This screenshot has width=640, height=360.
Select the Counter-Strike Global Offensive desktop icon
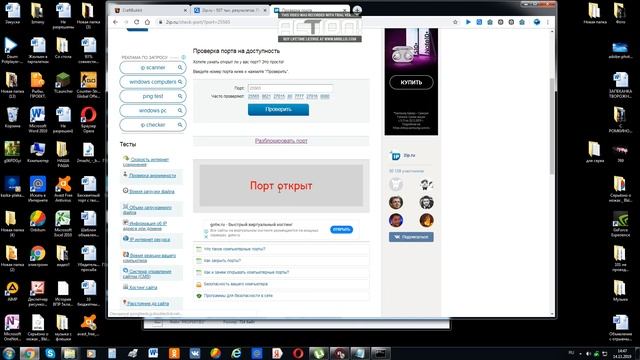click(x=88, y=84)
